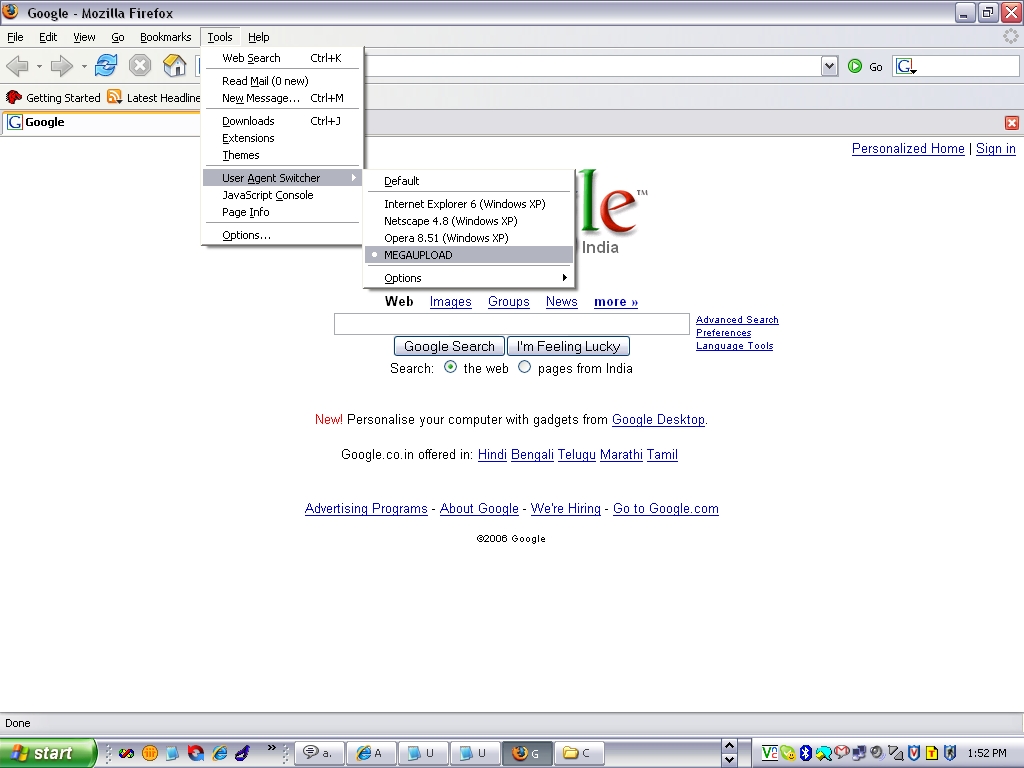1024x768 pixels.
Task: Switch to the Firefox 'G' taskbar button
Action: (527, 753)
